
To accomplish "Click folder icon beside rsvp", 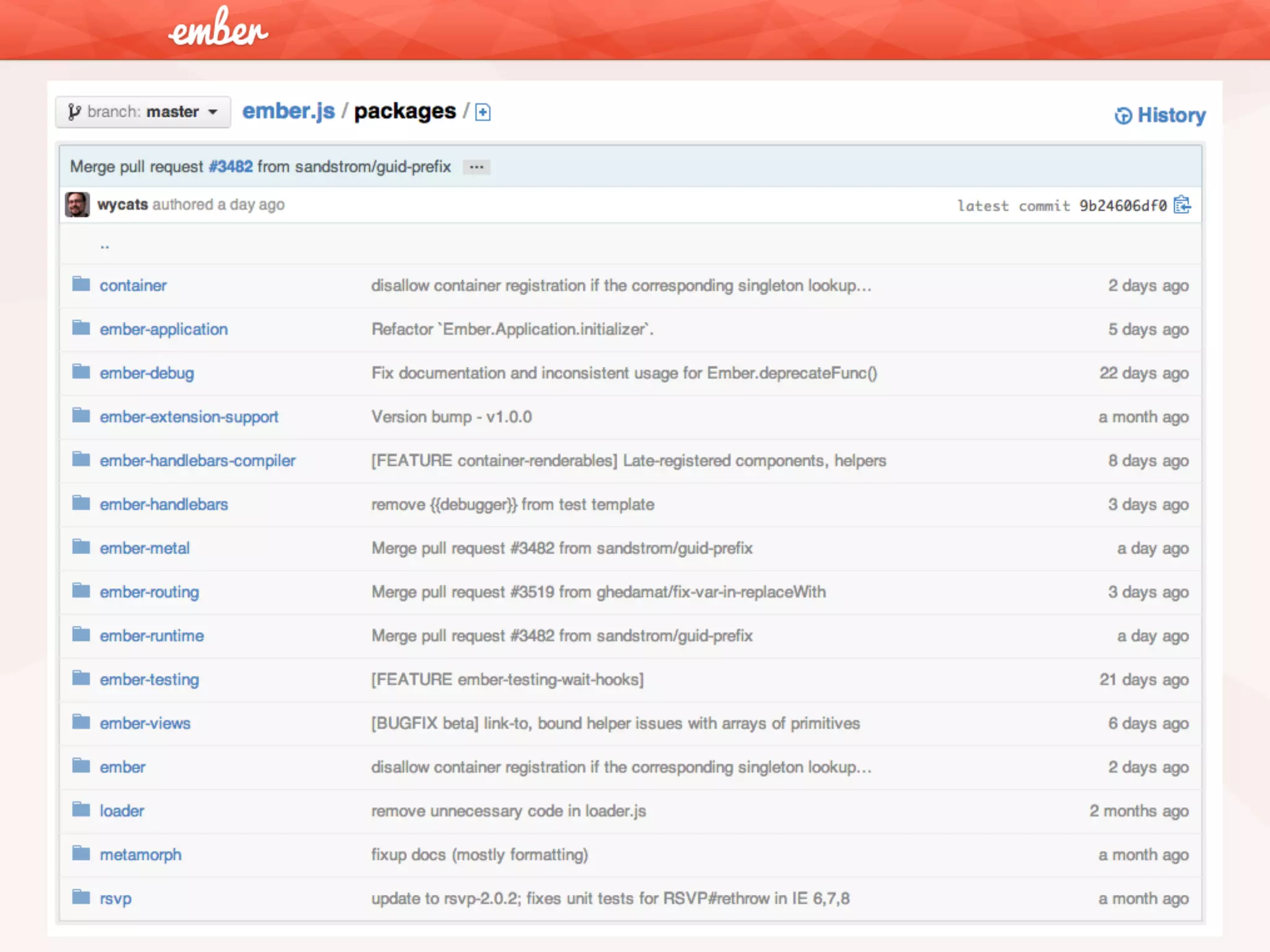I will click(81, 897).
